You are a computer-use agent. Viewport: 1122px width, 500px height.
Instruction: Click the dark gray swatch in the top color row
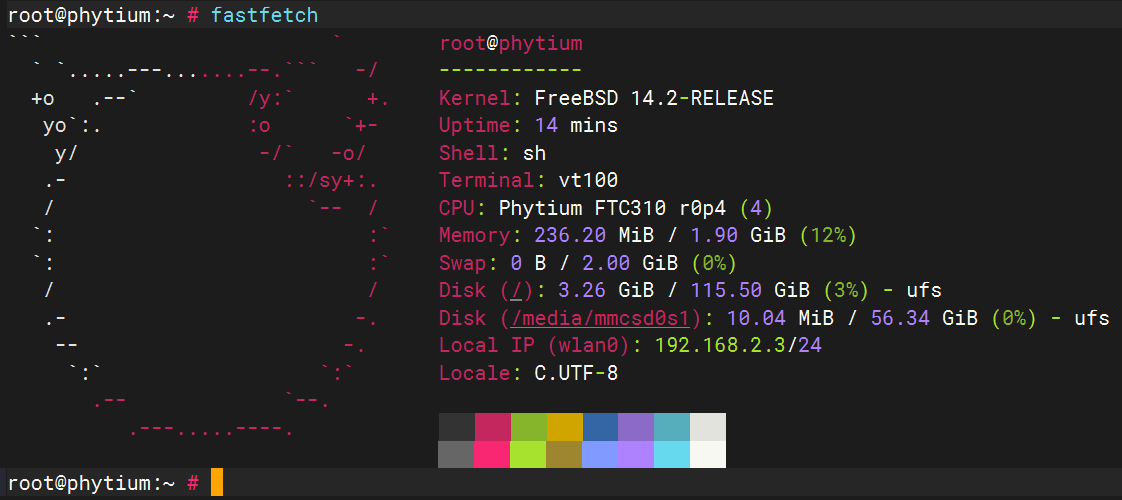tap(457, 426)
